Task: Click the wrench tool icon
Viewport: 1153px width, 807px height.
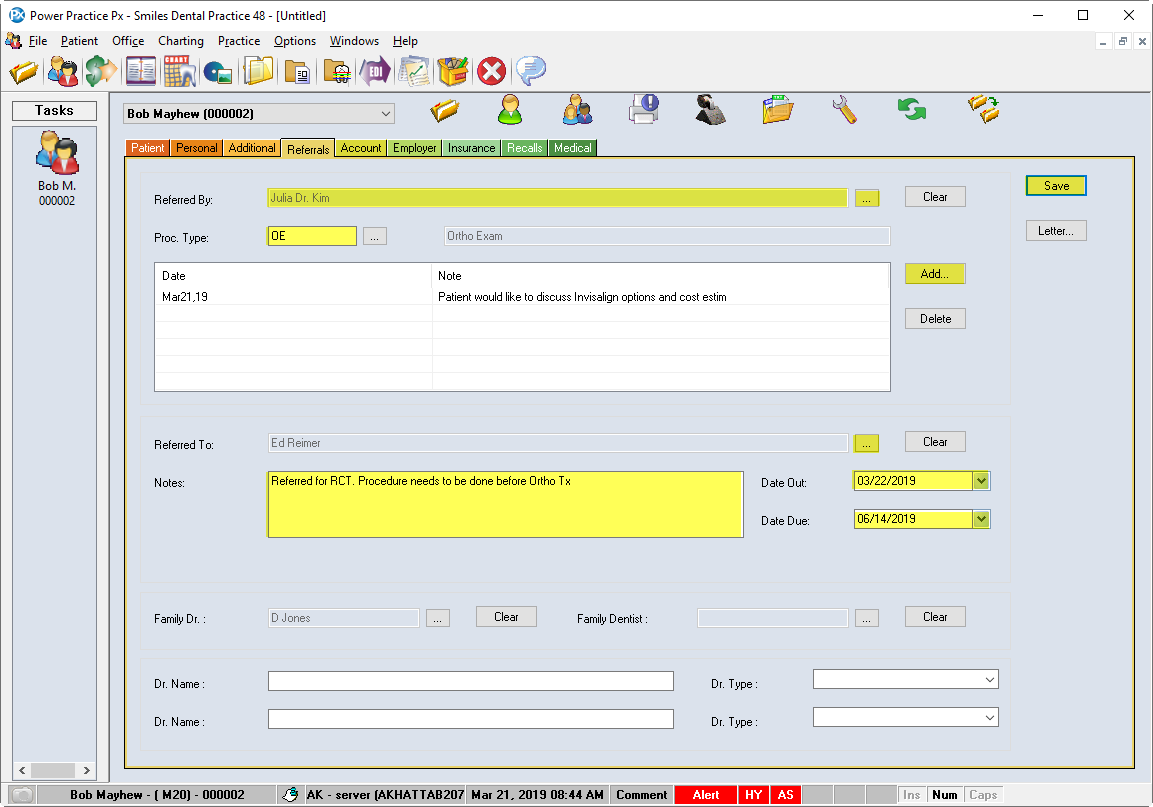Action: 845,109
